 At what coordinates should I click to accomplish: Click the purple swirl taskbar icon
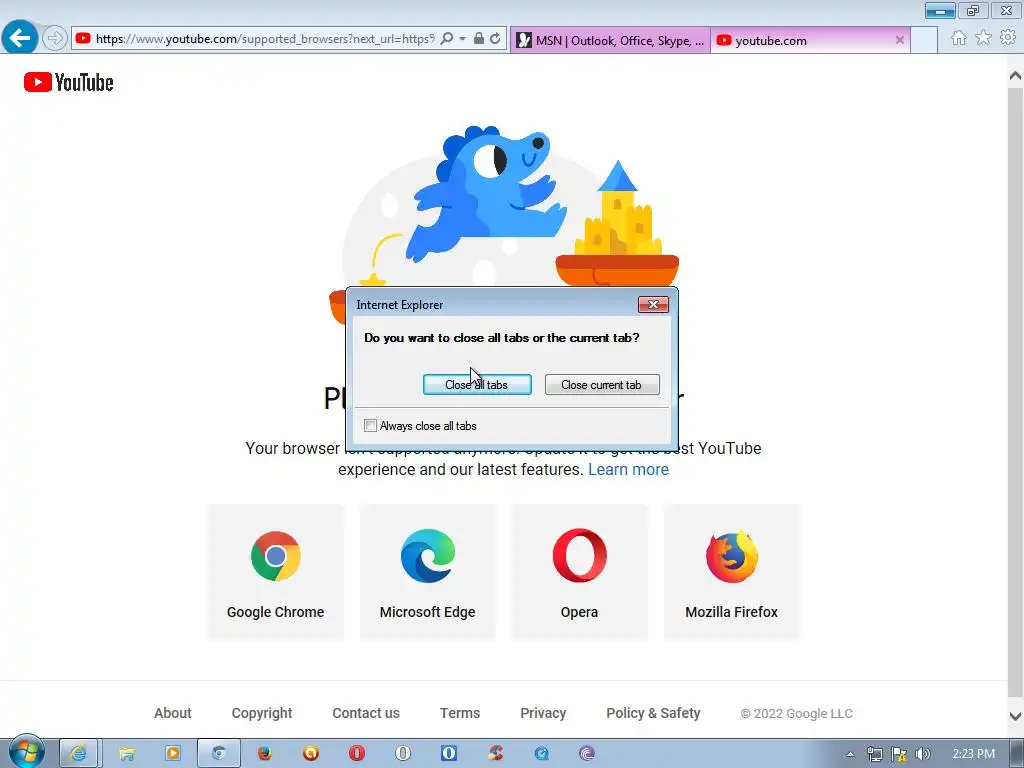[x=586, y=754]
